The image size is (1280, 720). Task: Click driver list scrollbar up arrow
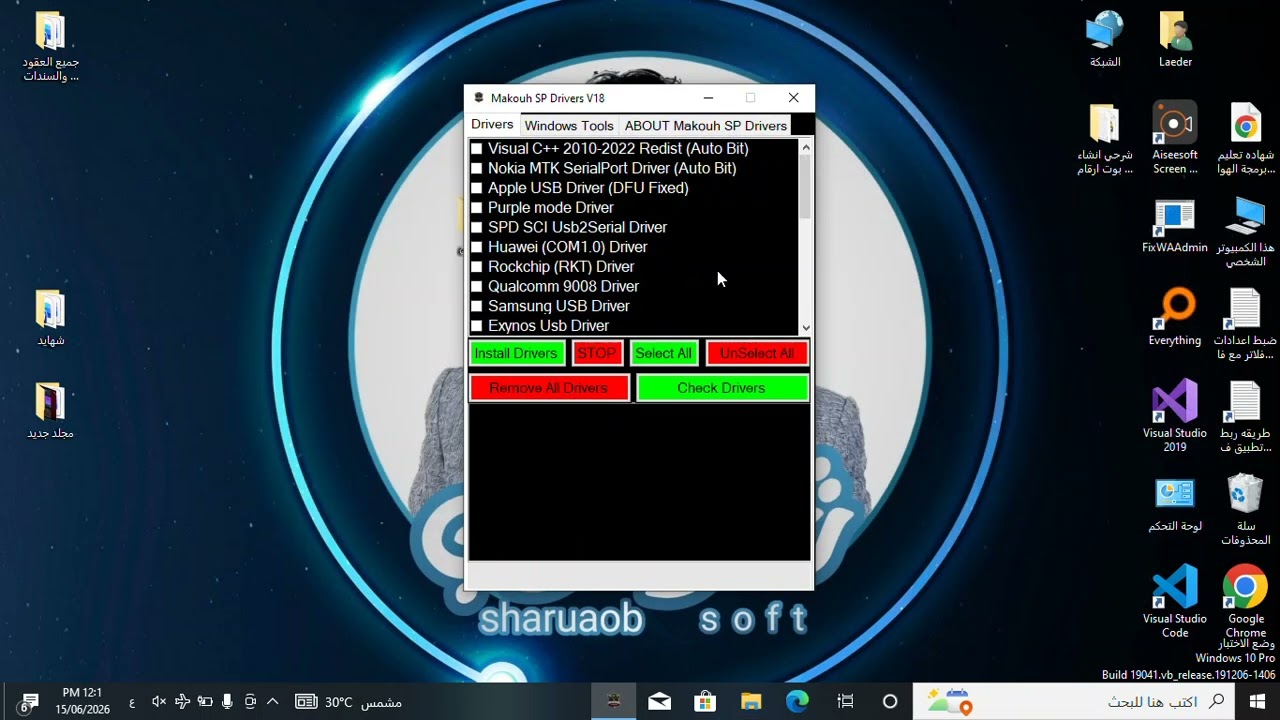(806, 147)
